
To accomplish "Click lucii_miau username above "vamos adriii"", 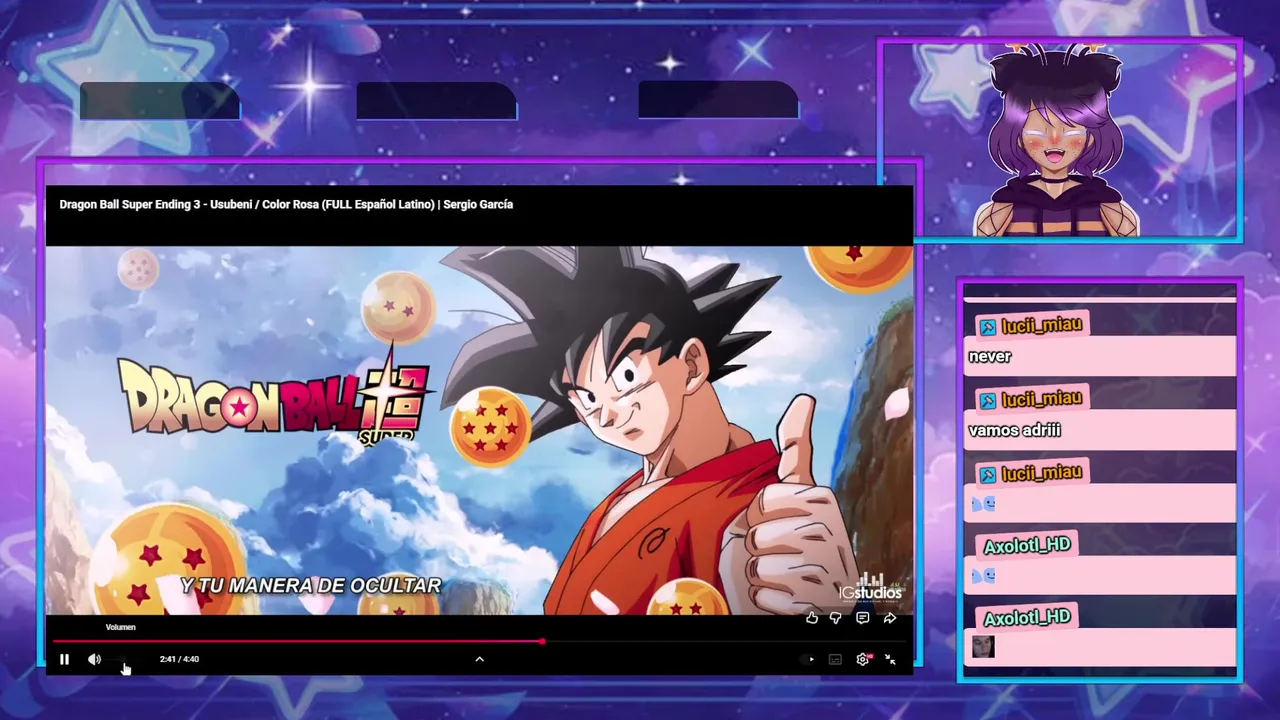I will (1041, 400).
